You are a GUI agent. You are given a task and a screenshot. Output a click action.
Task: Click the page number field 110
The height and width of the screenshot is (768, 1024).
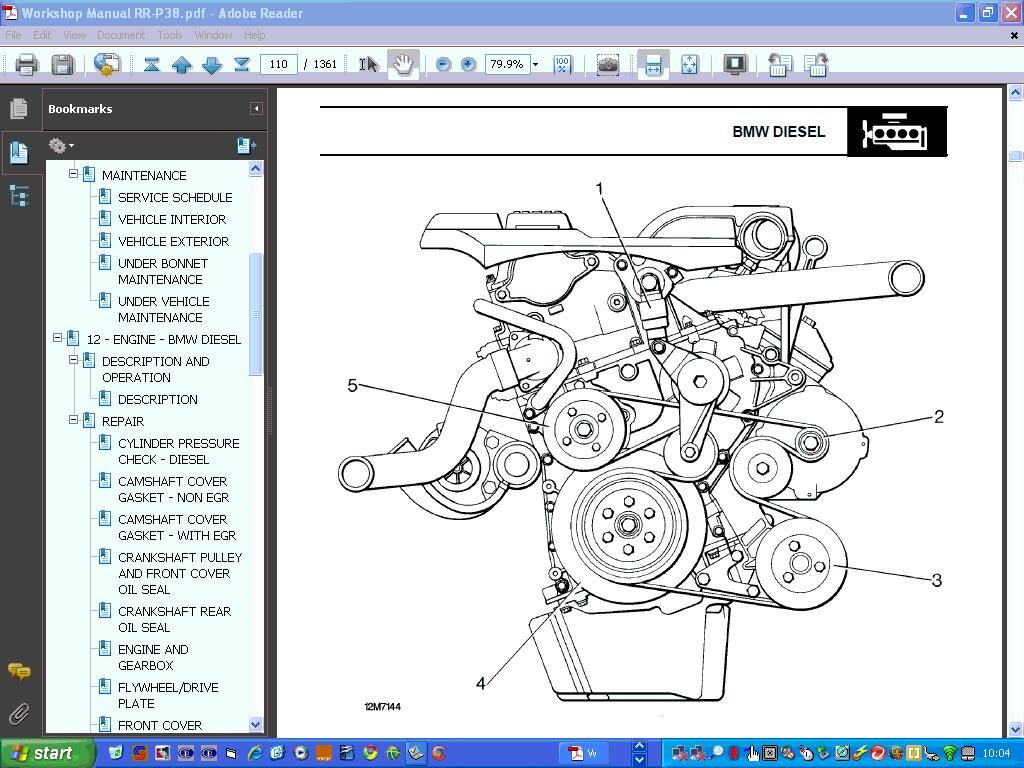click(279, 64)
